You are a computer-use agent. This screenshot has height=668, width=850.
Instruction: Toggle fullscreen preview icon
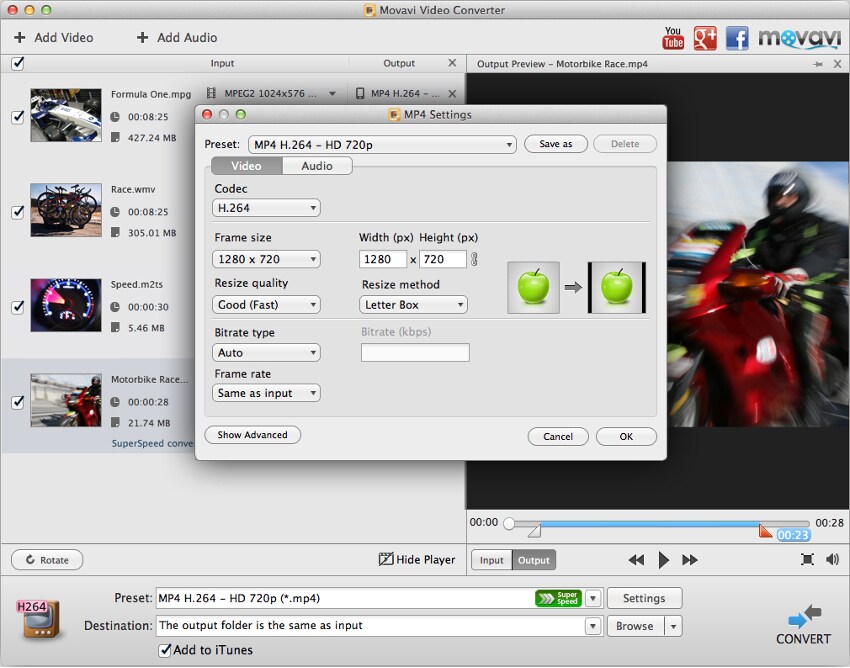(x=807, y=560)
